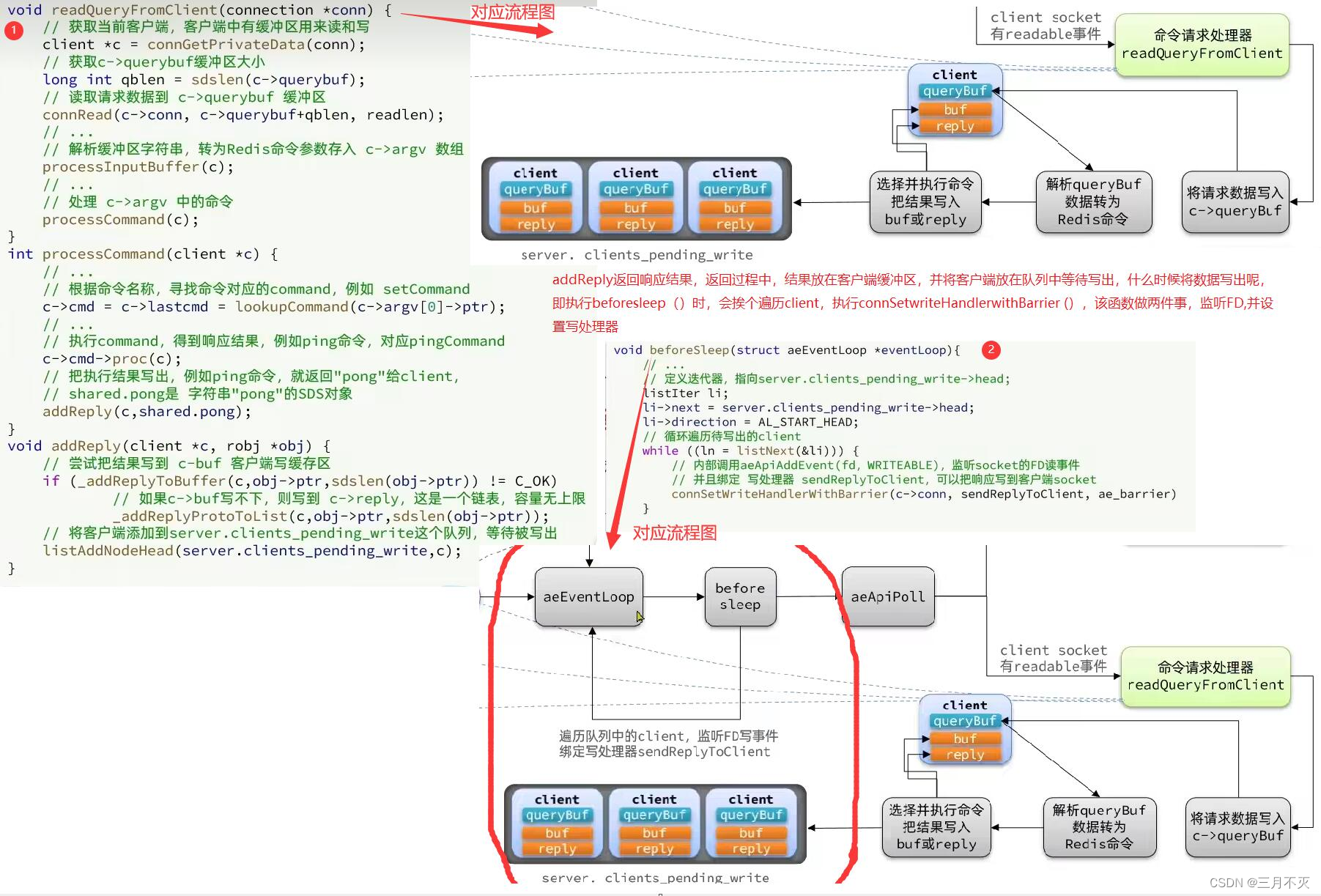
Task: Click the '_addReplyToBuffer' if-condition line
Action: (300, 481)
